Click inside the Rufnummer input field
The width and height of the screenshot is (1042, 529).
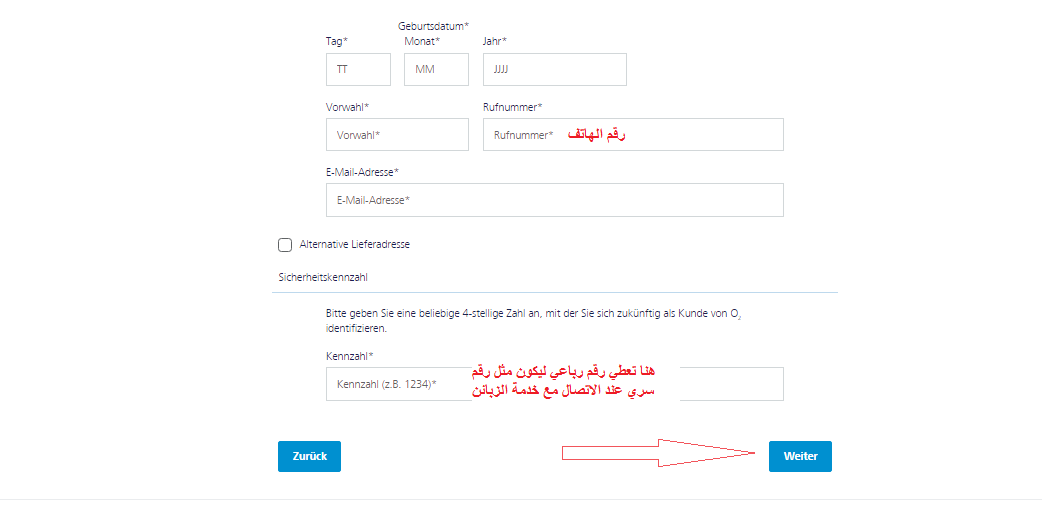(x=633, y=135)
